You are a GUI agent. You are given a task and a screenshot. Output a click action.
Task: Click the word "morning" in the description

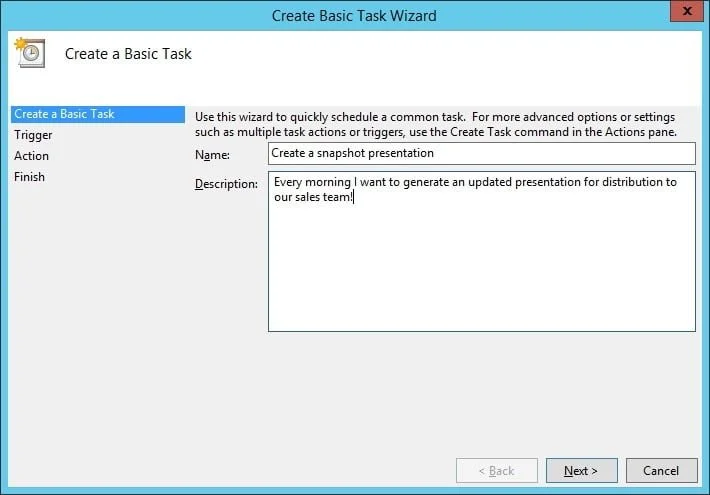(327, 182)
